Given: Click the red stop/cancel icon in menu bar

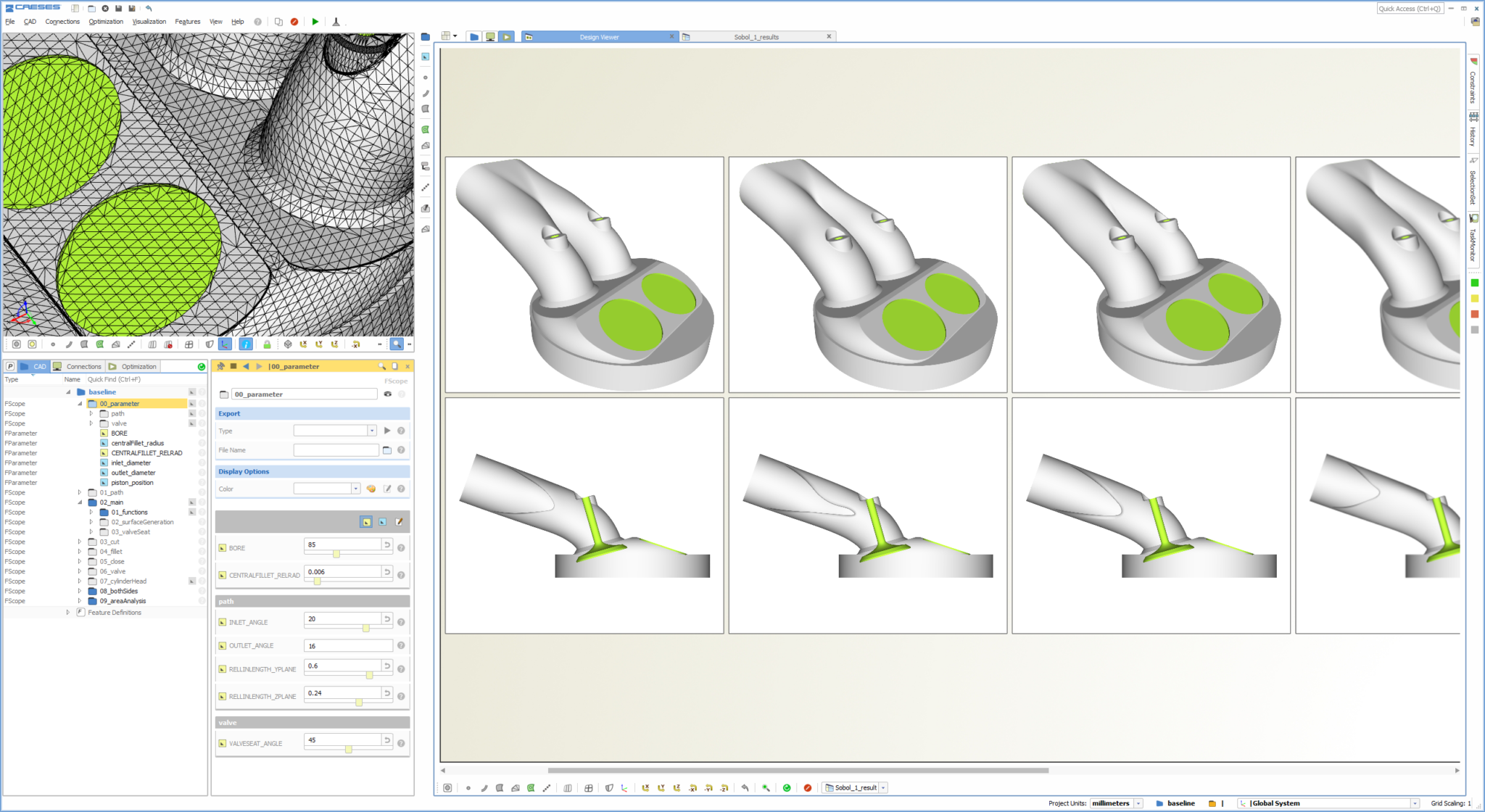Looking at the screenshot, I should pos(294,22).
